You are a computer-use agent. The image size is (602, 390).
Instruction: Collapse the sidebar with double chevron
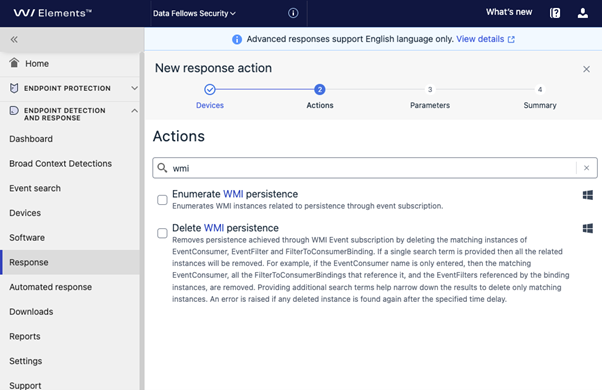(x=14, y=39)
